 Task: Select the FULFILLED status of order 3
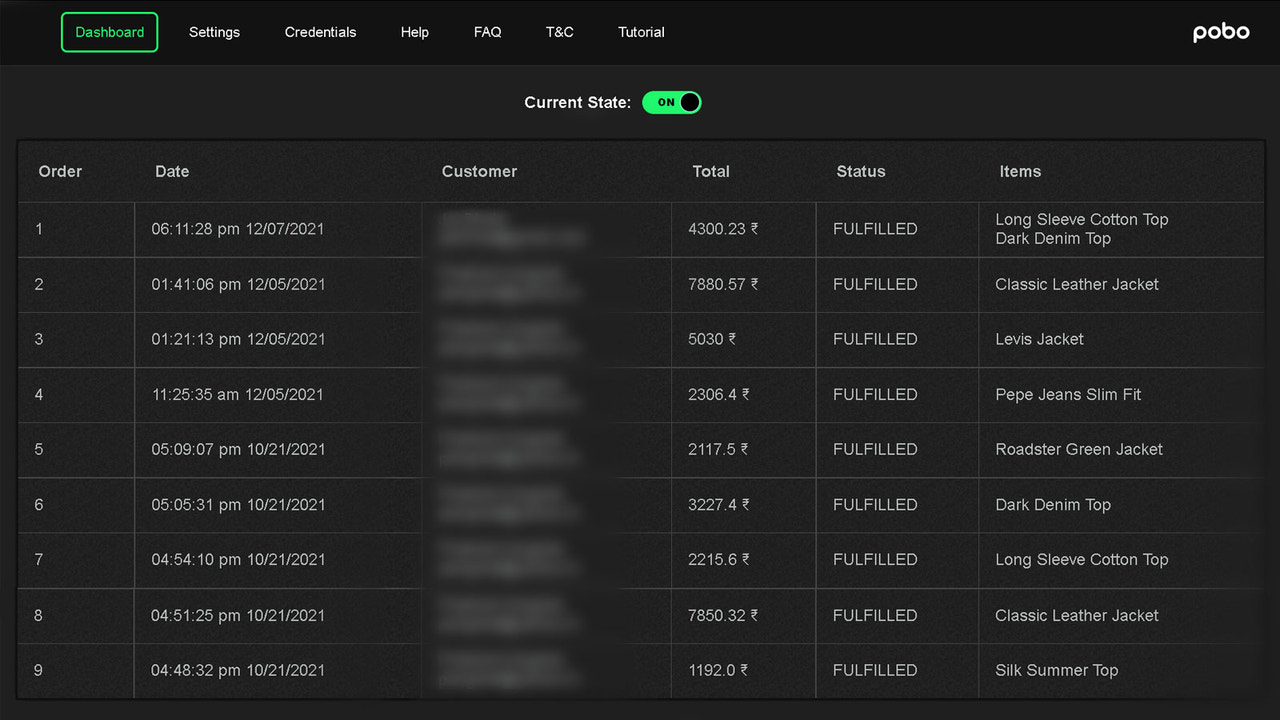[875, 340]
